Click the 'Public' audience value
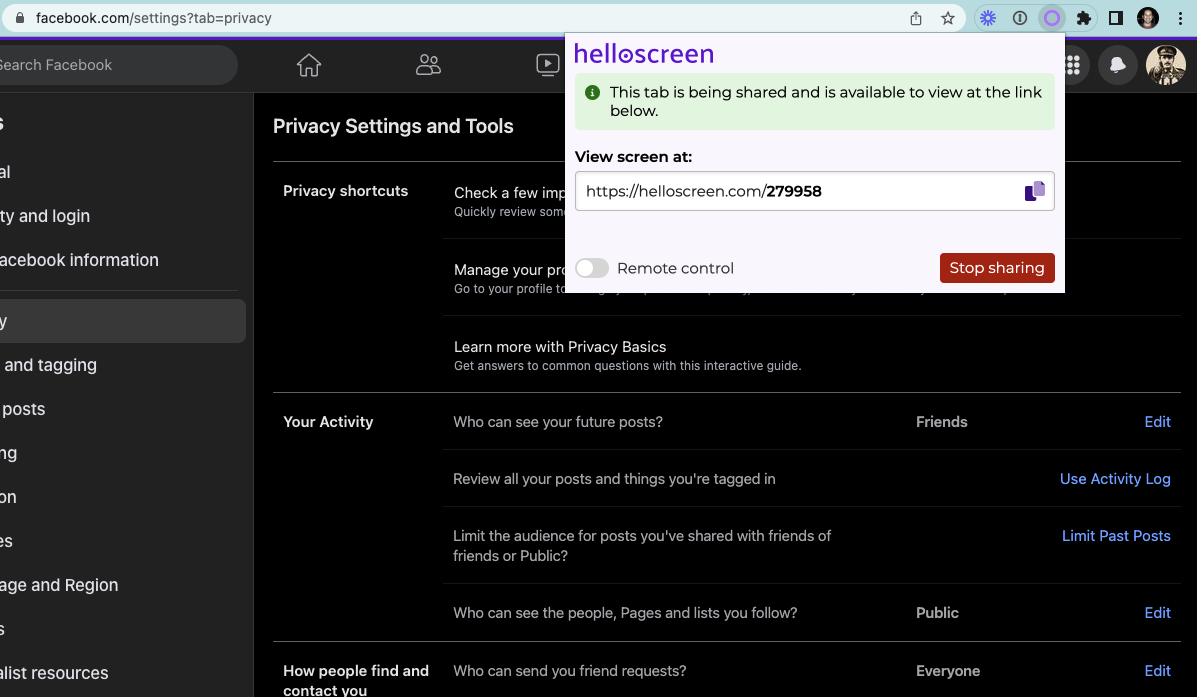 pyautogui.click(x=937, y=613)
